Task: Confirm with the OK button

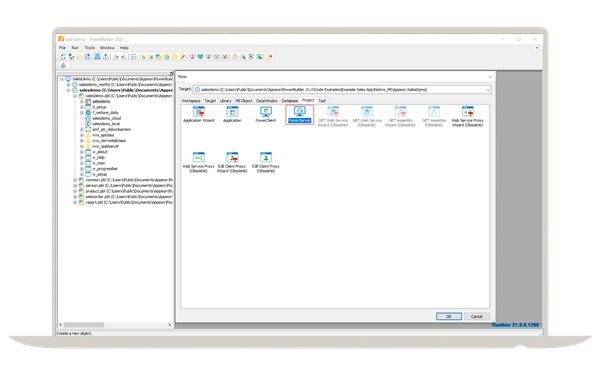Action: 448,316
